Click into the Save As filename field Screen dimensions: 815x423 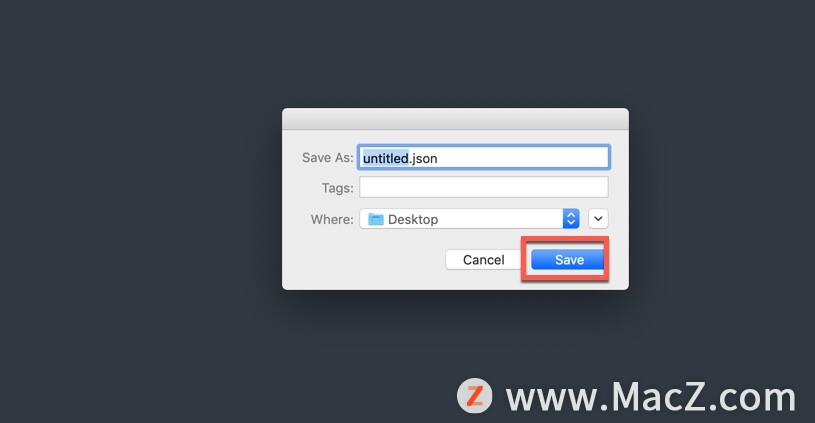tap(483, 157)
